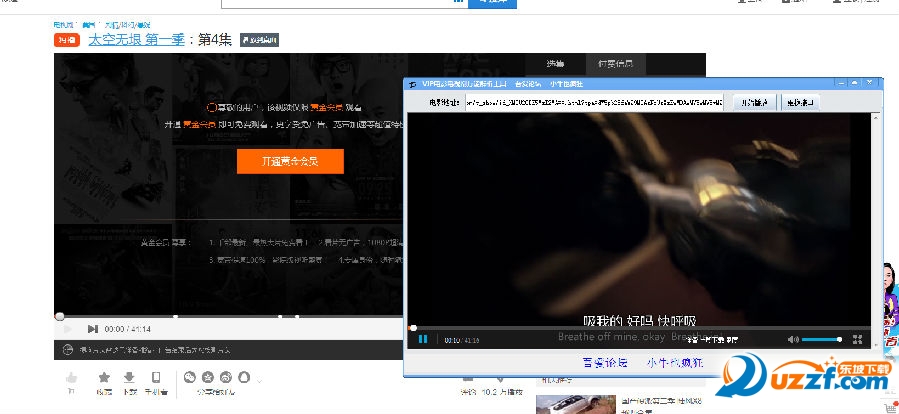Click the page search input box
The image size is (899, 414).
tap(345, 3)
